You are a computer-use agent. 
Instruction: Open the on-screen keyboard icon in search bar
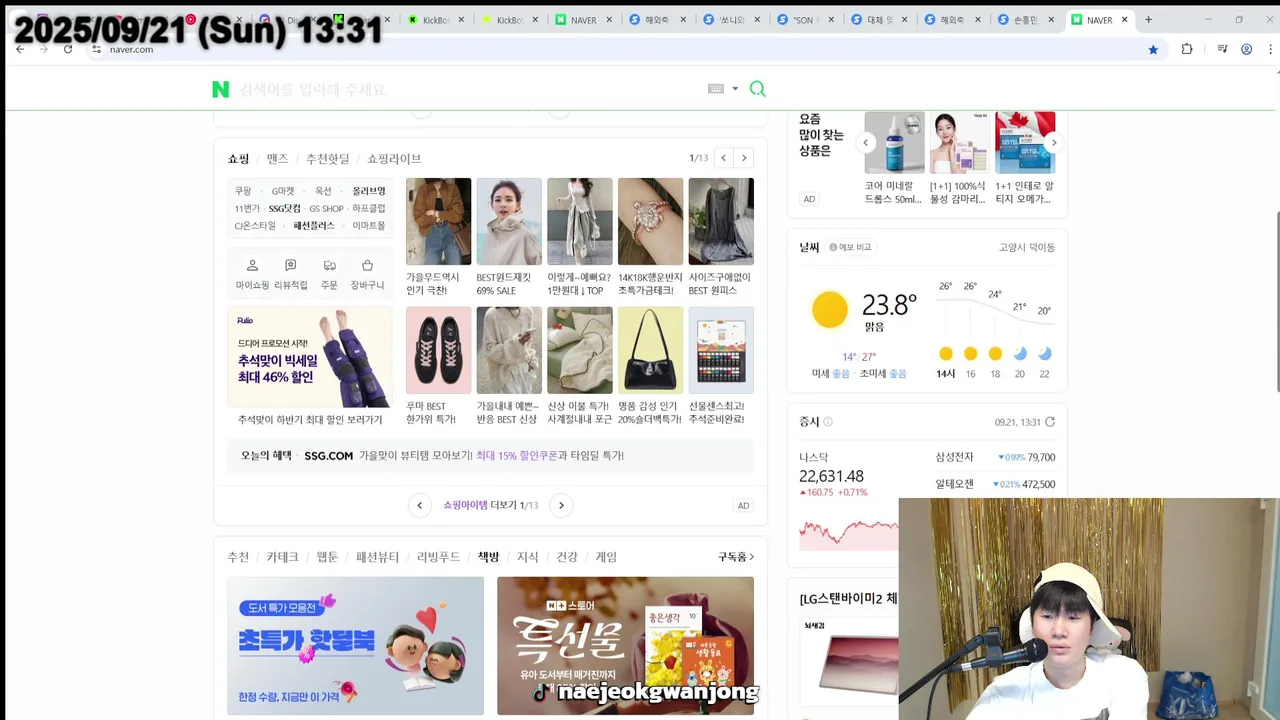pos(716,89)
